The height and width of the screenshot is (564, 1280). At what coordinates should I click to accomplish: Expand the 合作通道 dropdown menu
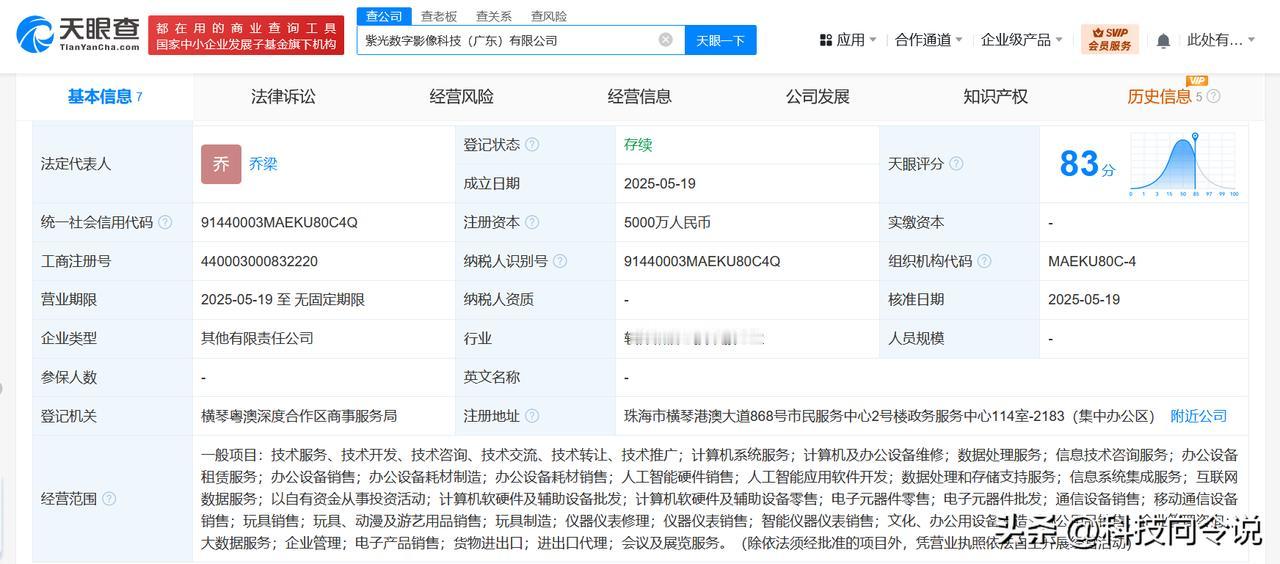929,40
